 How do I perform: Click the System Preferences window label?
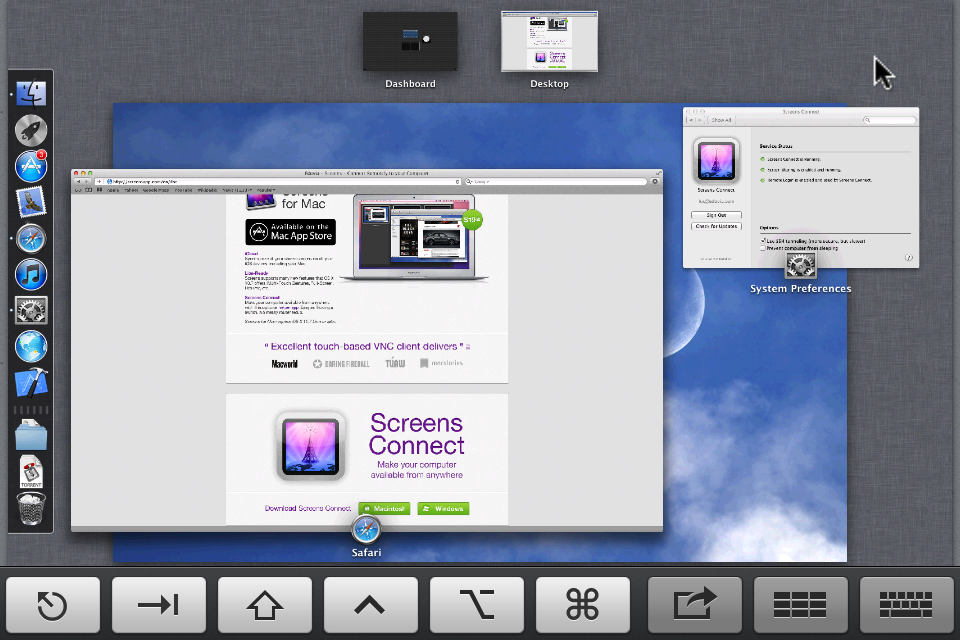pyautogui.click(x=801, y=288)
